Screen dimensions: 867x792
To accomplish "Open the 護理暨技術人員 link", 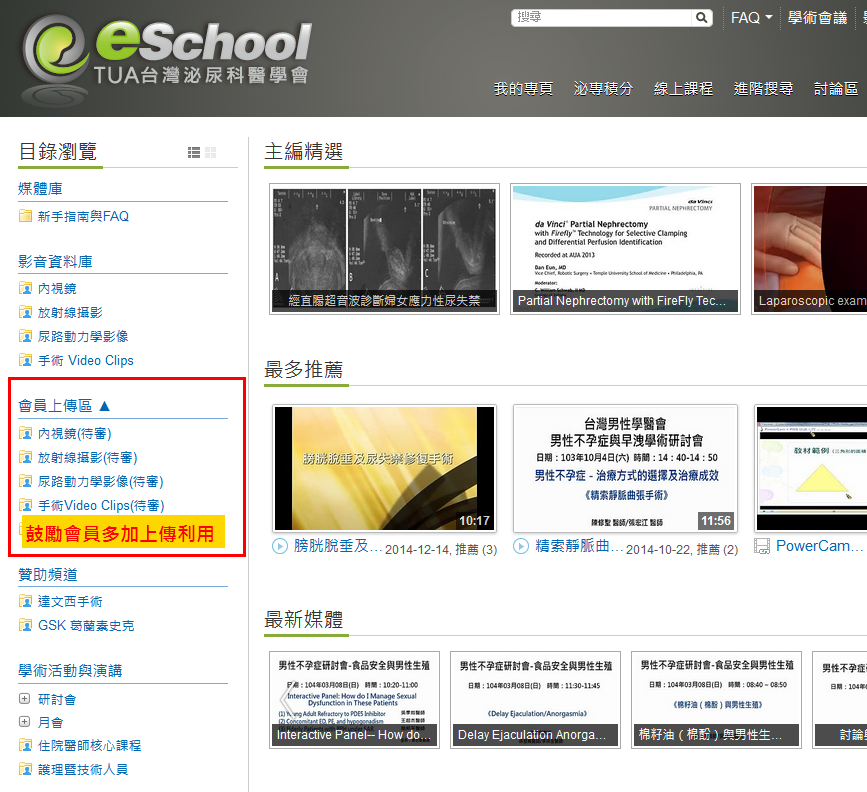I will click(83, 769).
